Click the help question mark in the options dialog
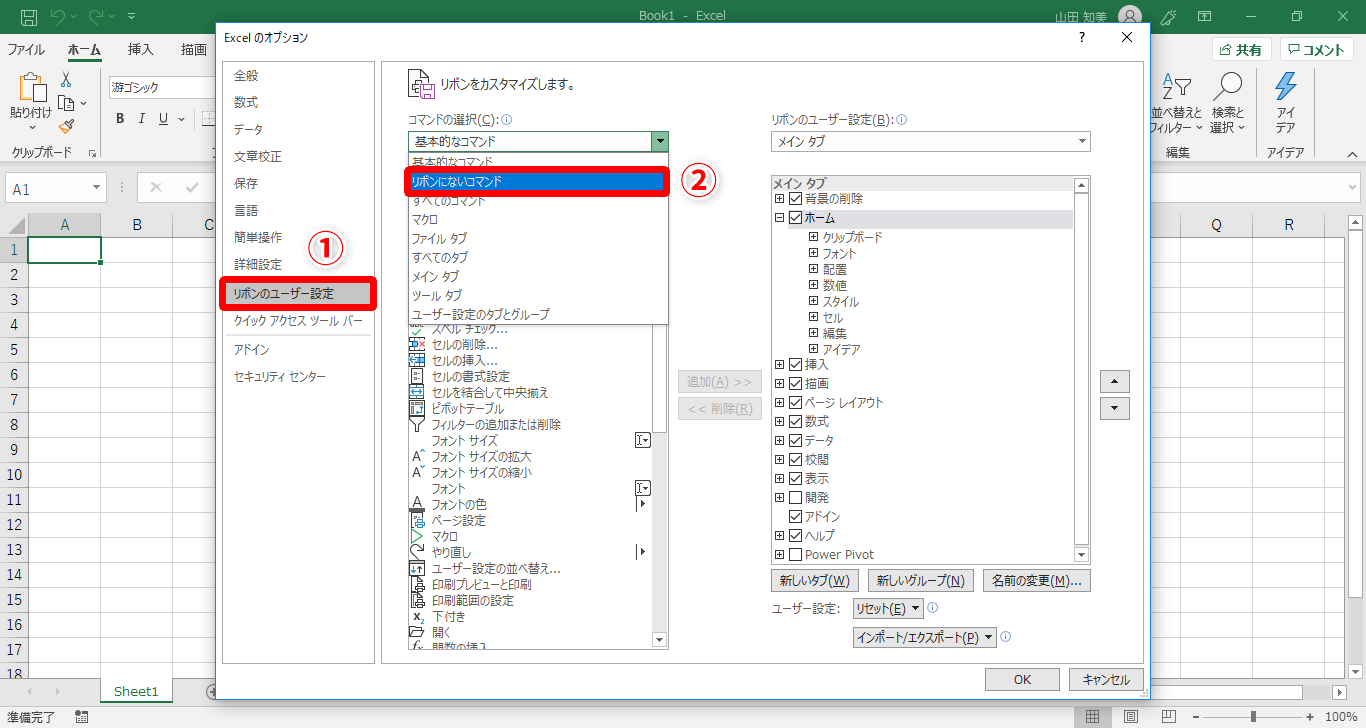This screenshot has width=1366, height=728. [x=1081, y=38]
